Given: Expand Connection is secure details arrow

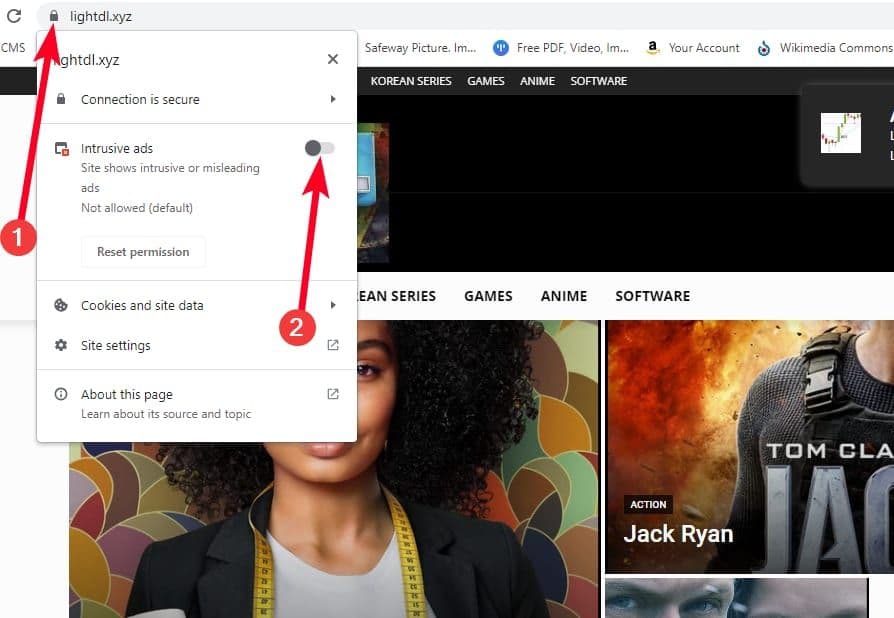Looking at the screenshot, I should pyautogui.click(x=333, y=99).
